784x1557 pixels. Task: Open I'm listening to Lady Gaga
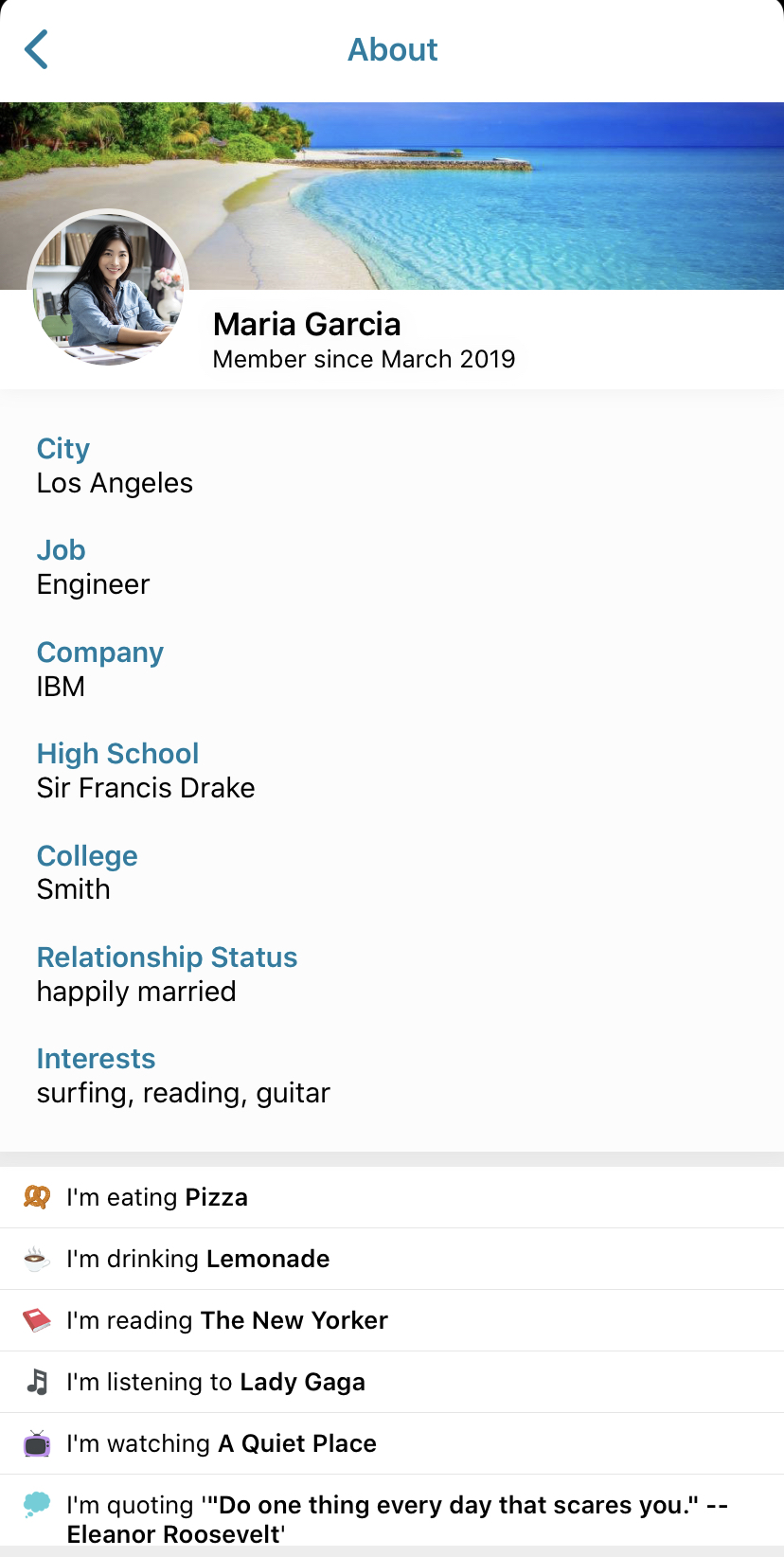[392, 1382]
